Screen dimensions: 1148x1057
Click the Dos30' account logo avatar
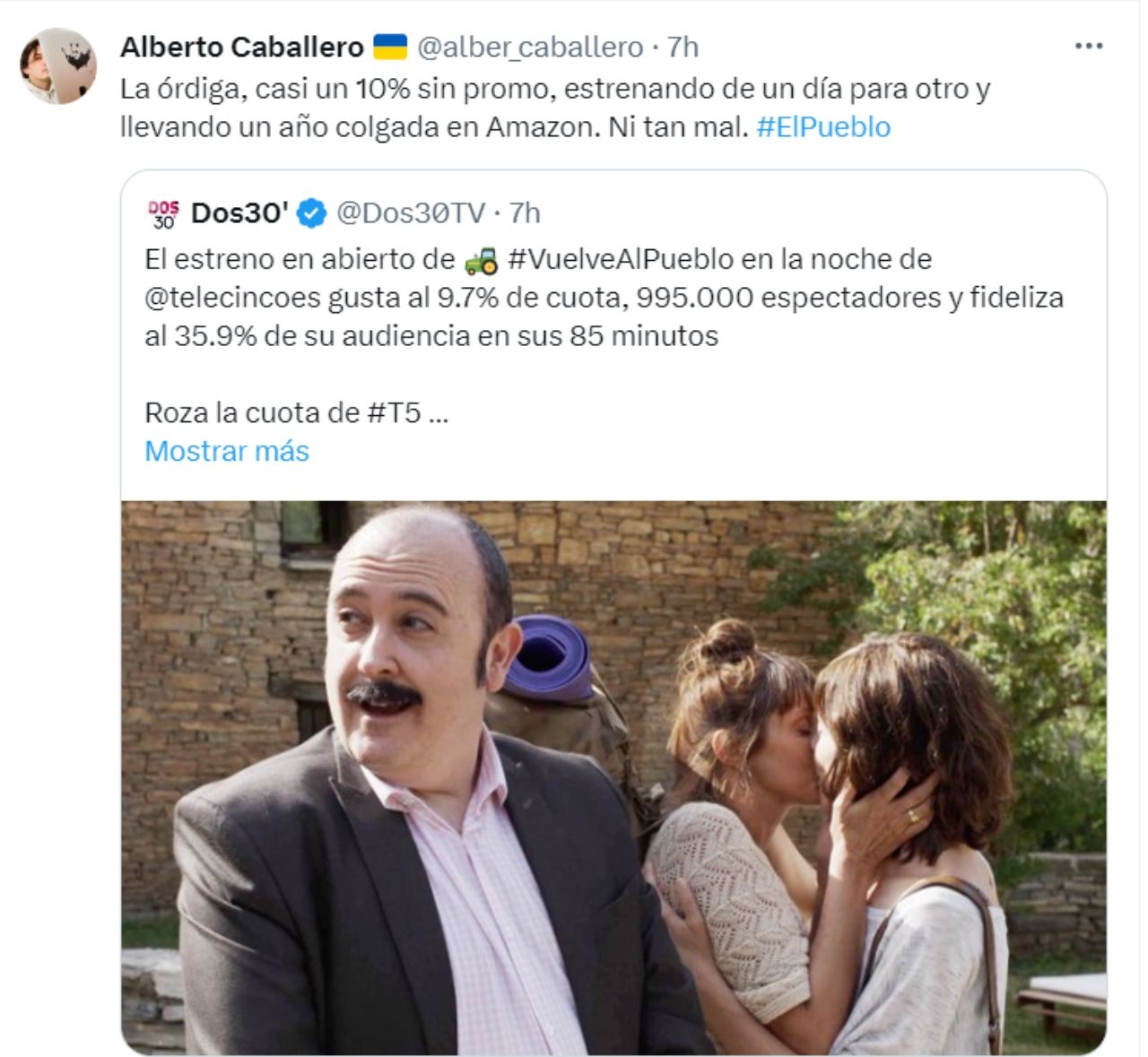[x=163, y=213]
